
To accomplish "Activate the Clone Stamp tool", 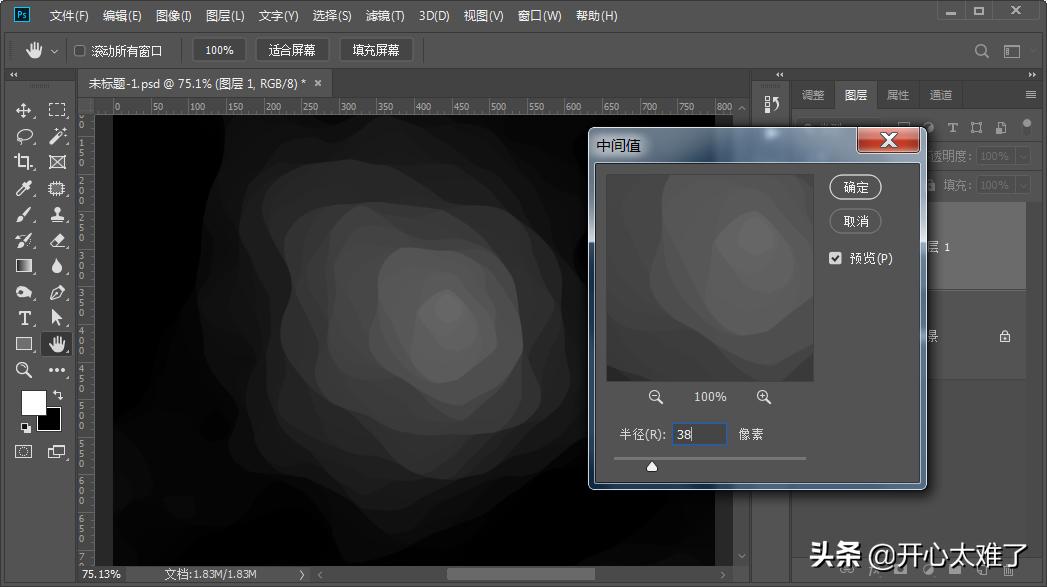I will click(x=57, y=214).
